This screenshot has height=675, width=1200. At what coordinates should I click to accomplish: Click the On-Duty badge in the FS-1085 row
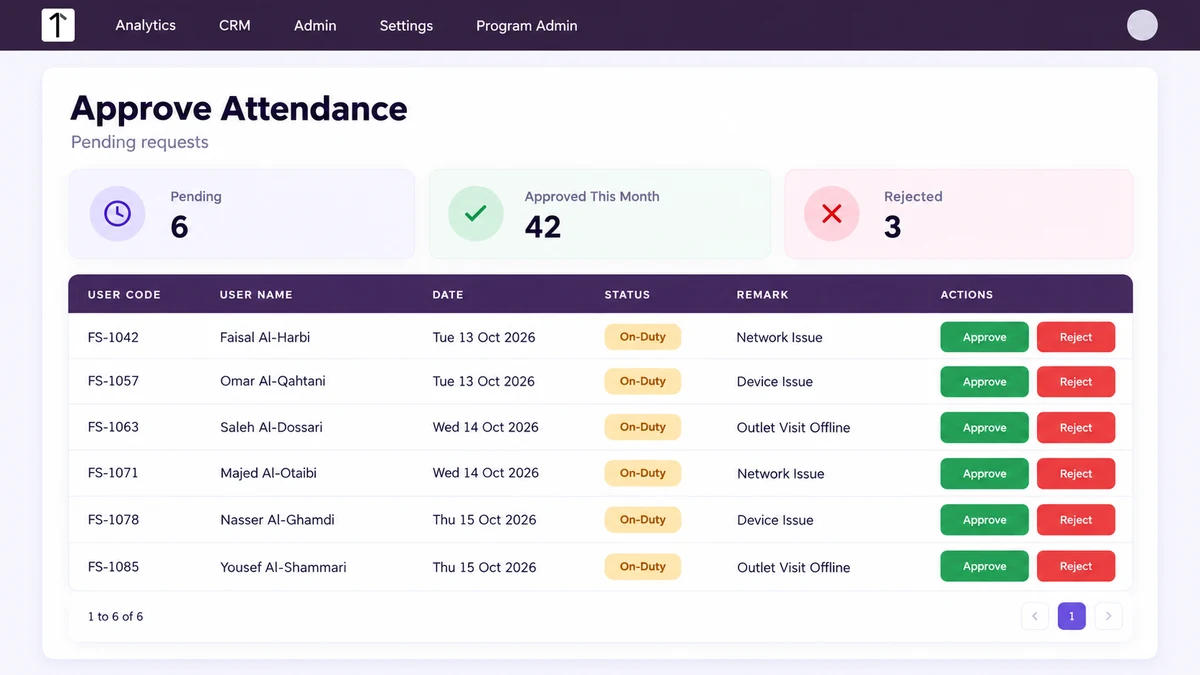pos(642,566)
